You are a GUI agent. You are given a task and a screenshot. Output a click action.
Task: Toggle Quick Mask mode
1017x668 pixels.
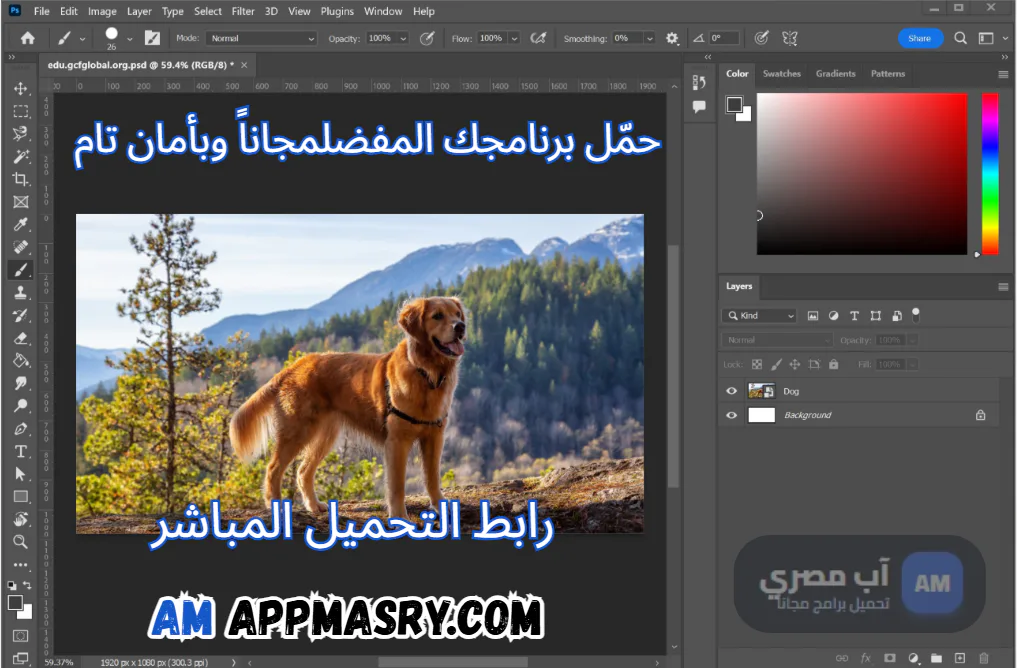[x=21, y=636]
